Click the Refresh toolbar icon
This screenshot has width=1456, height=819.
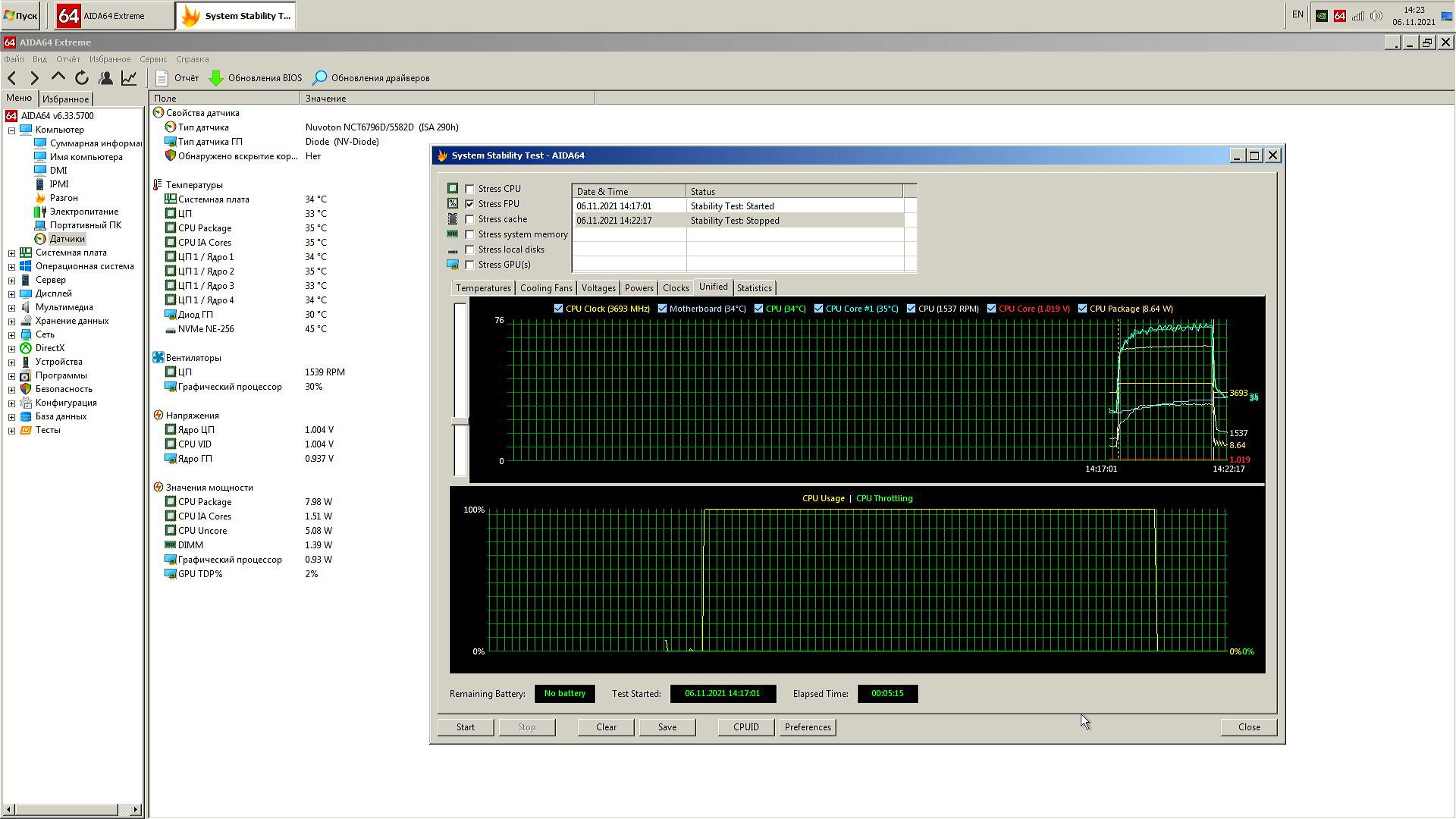[x=82, y=78]
